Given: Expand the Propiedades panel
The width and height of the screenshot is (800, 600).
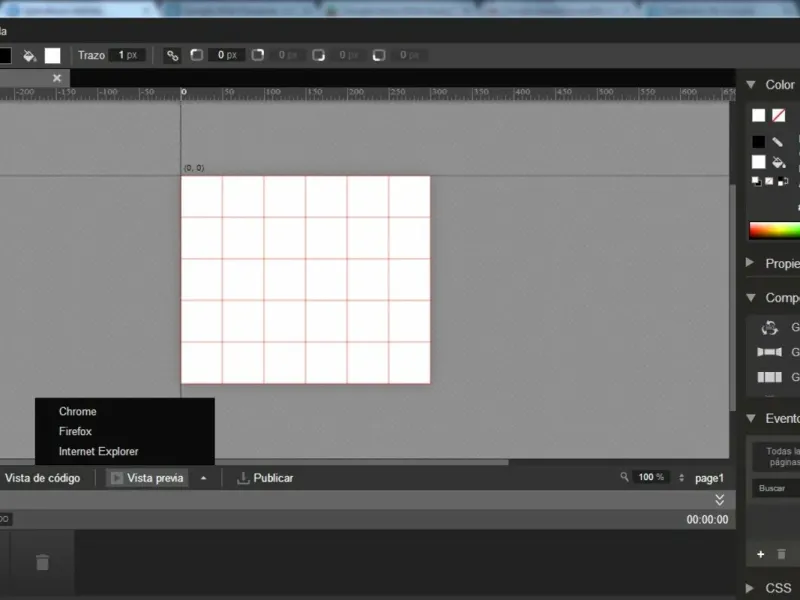Looking at the screenshot, I should (749, 263).
